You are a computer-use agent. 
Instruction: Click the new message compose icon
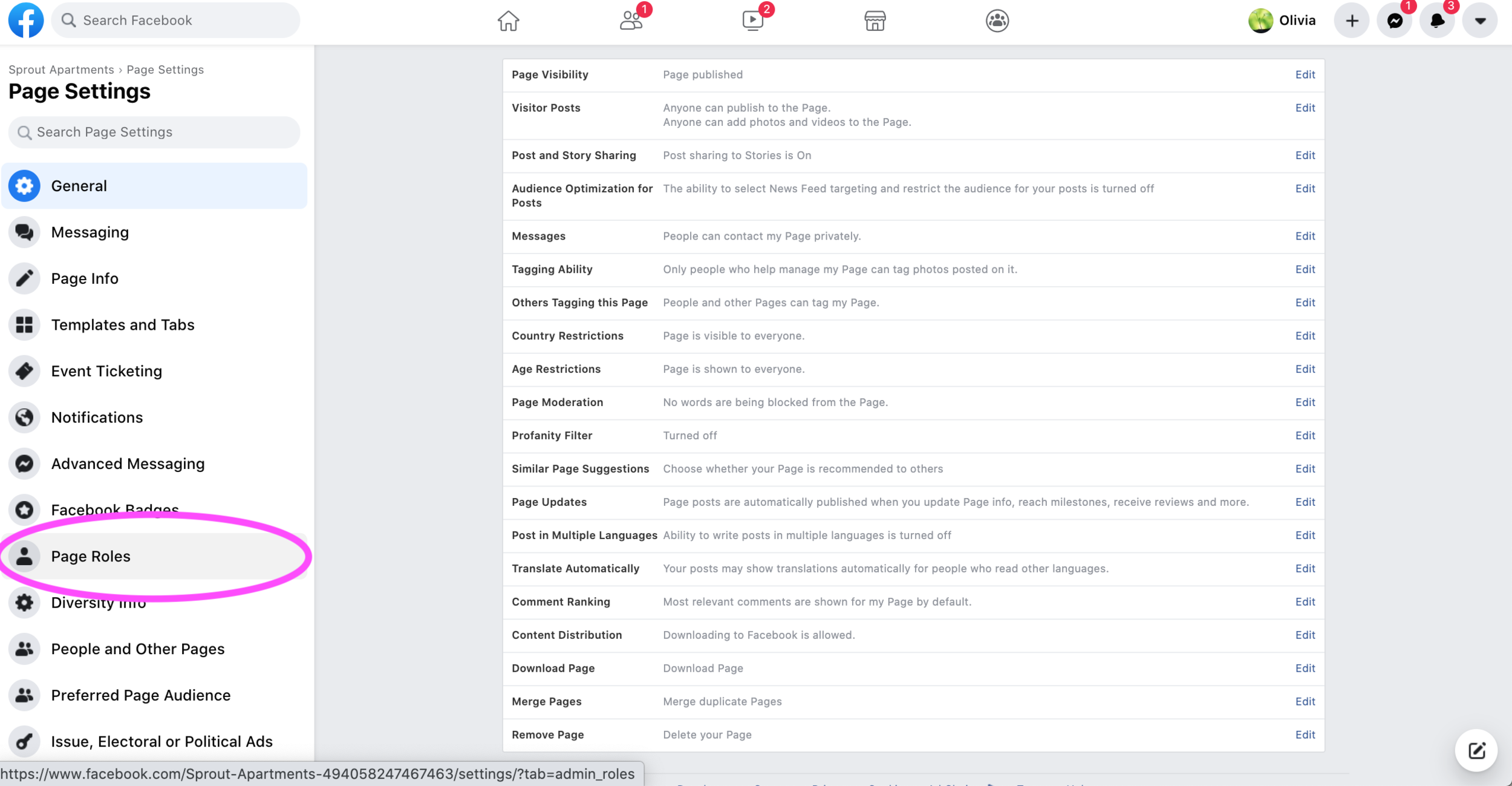tap(1476, 750)
